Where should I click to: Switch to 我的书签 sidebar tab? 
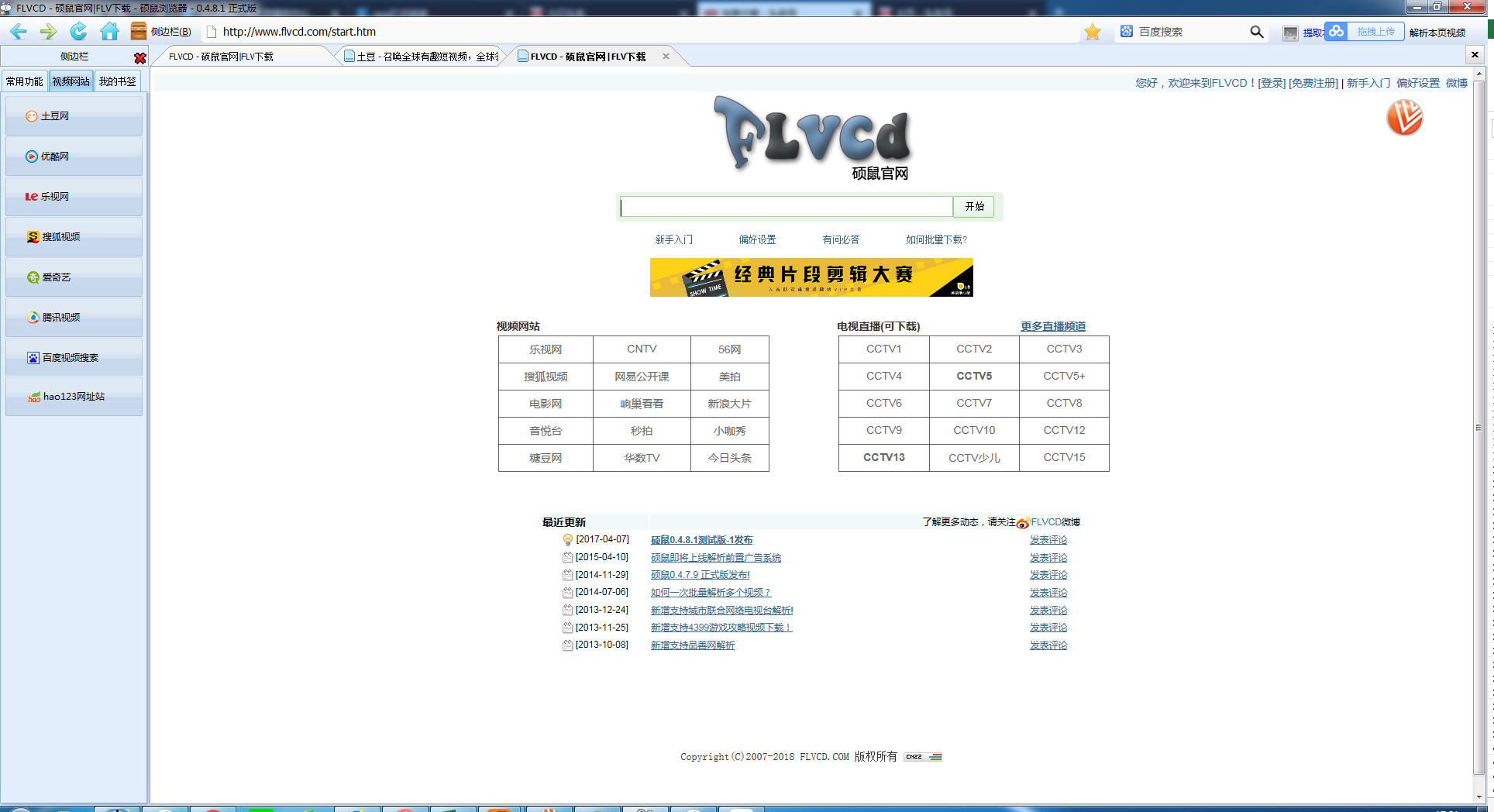(x=118, y=81)
